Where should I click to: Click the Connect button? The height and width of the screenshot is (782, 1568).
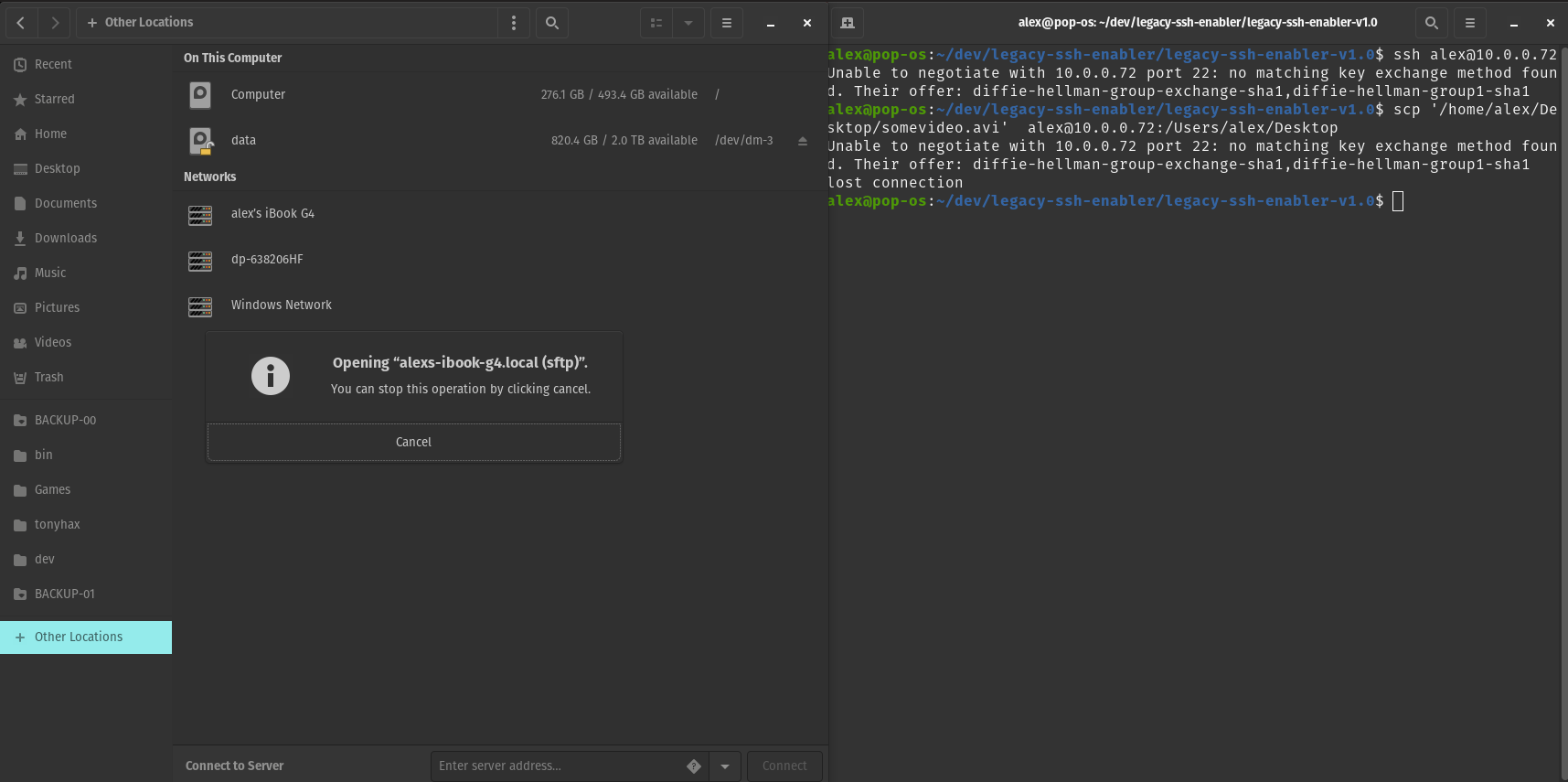(784, 766)
